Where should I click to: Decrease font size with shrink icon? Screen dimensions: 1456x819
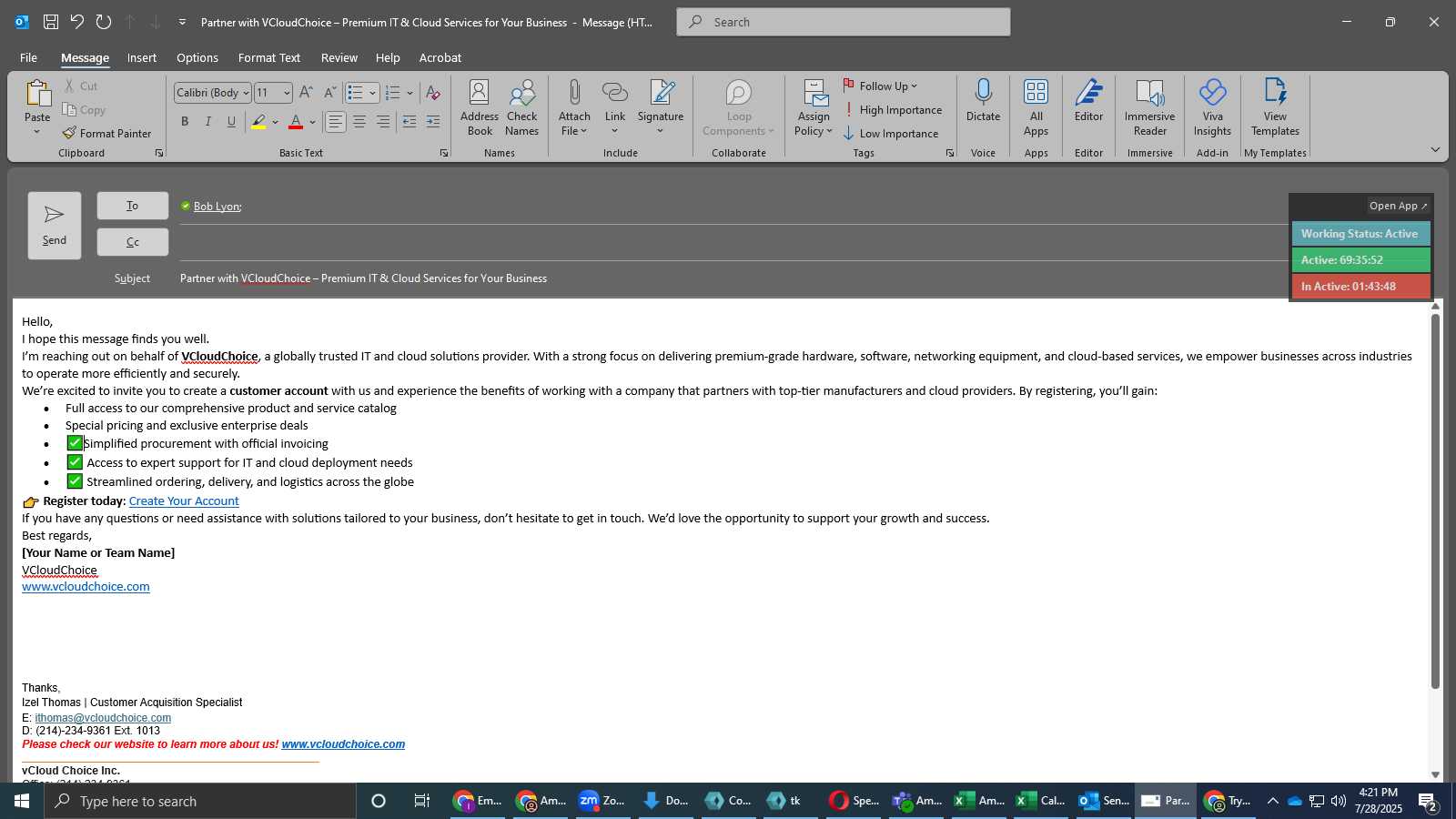(329, 93)
